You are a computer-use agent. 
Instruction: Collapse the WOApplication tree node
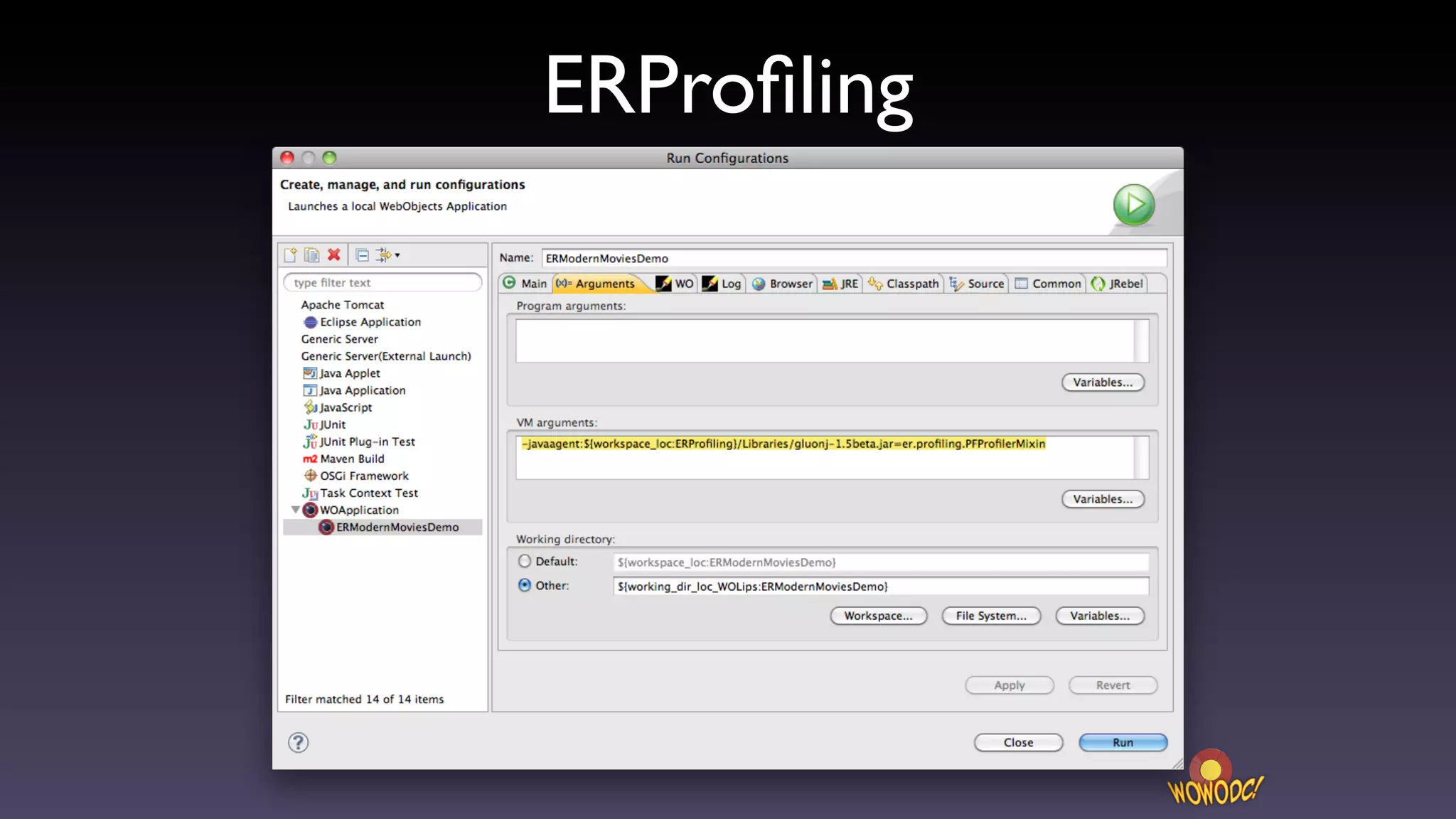295,510
